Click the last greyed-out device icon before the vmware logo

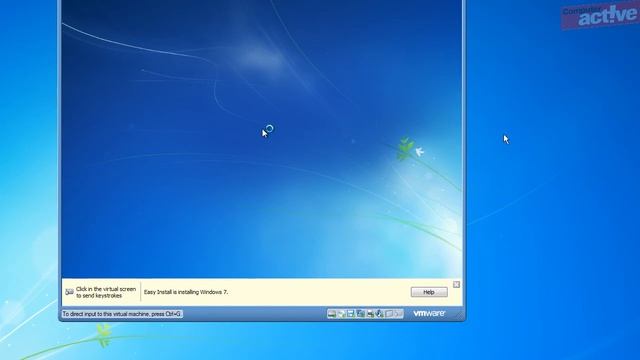(x=398, y=313)
